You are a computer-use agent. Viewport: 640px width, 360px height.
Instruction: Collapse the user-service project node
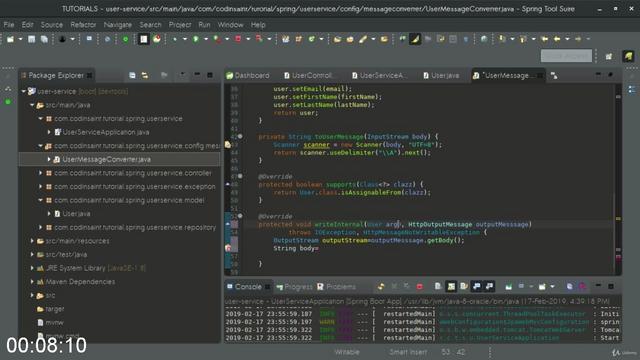pyautogui.click(x=24, y=91)
